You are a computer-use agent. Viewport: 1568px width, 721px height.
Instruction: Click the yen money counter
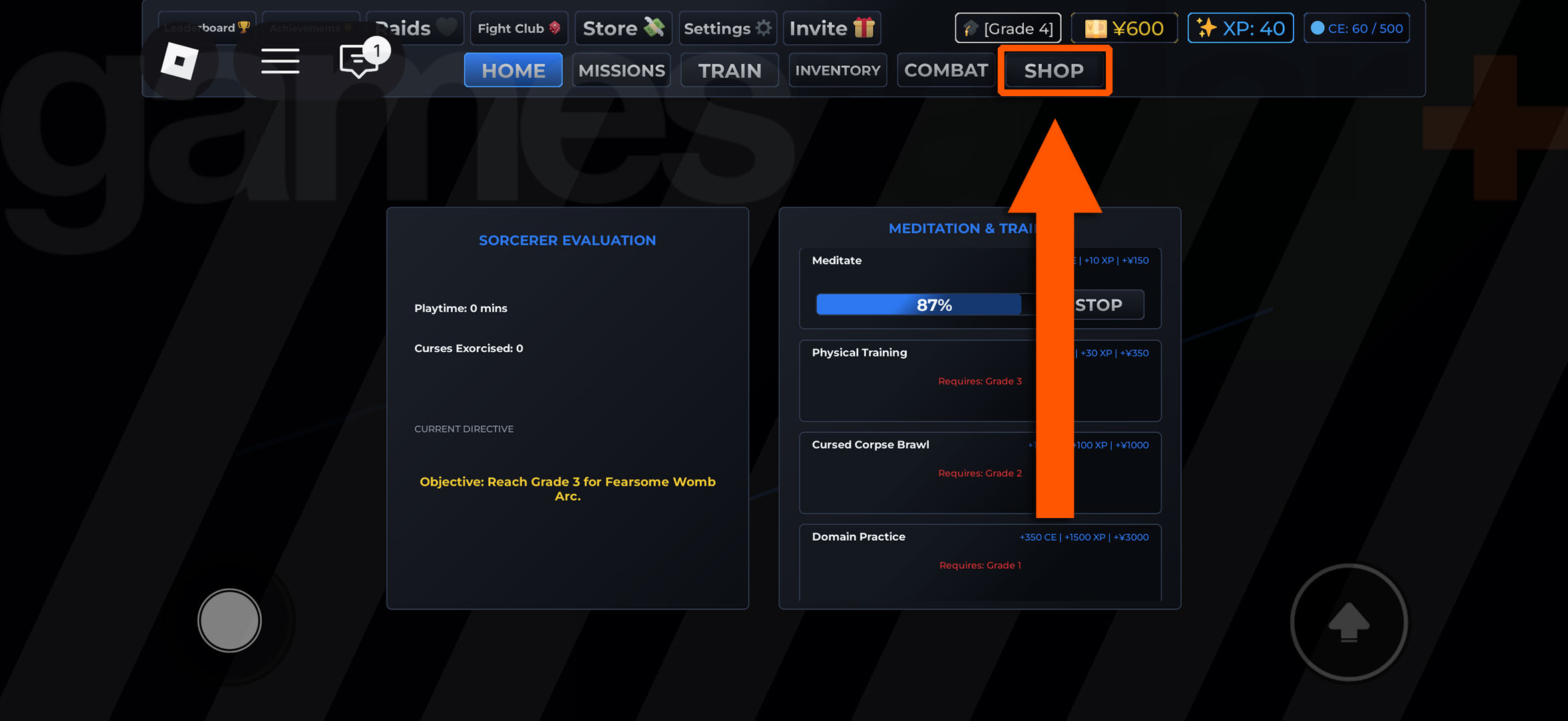coord(1124,28)
